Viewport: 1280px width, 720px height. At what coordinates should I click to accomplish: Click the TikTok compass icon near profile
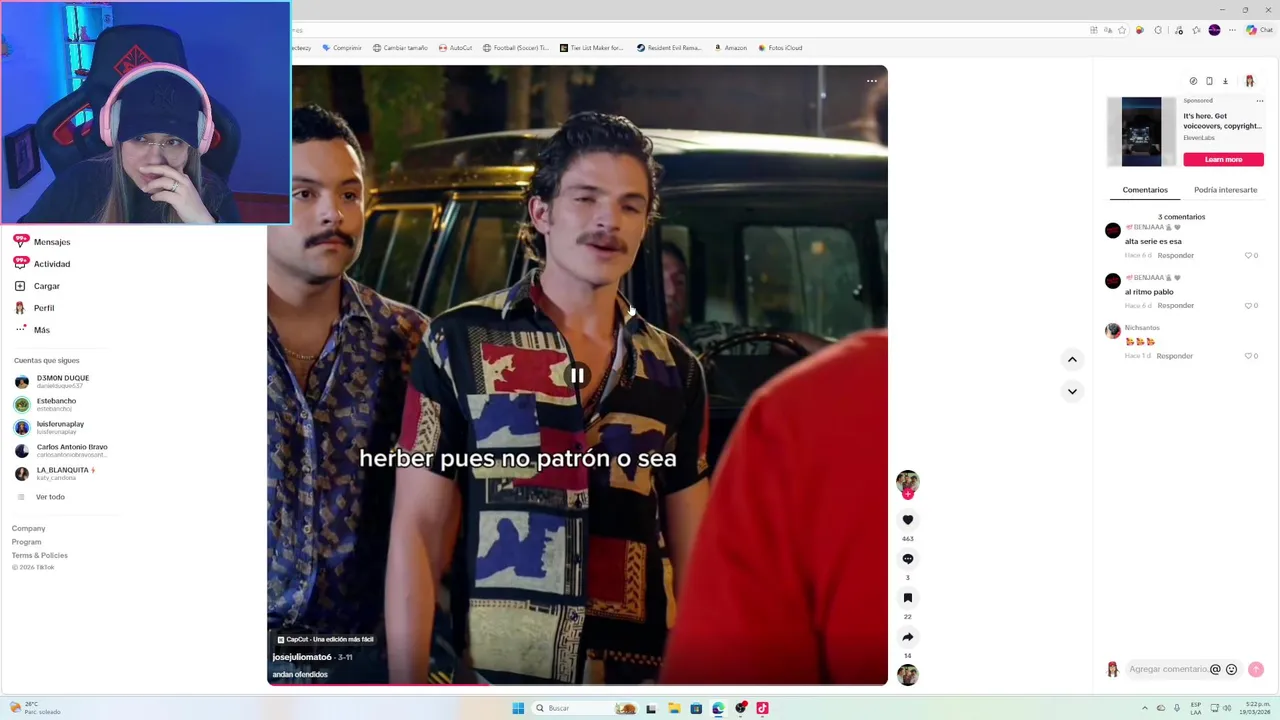click(x=1193, y=81)
